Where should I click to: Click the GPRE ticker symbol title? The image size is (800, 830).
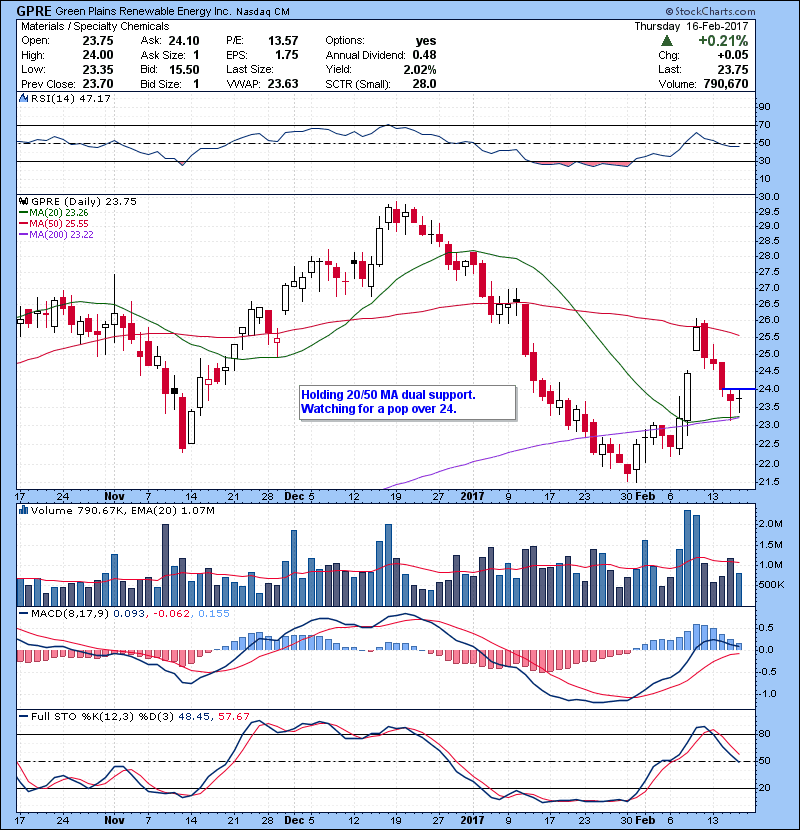pos(34,11)
